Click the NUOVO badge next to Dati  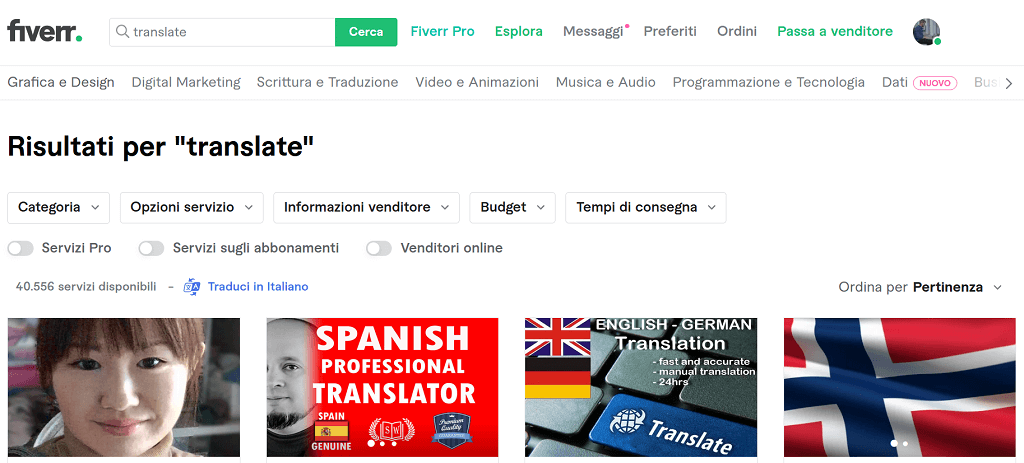(935, 83)
